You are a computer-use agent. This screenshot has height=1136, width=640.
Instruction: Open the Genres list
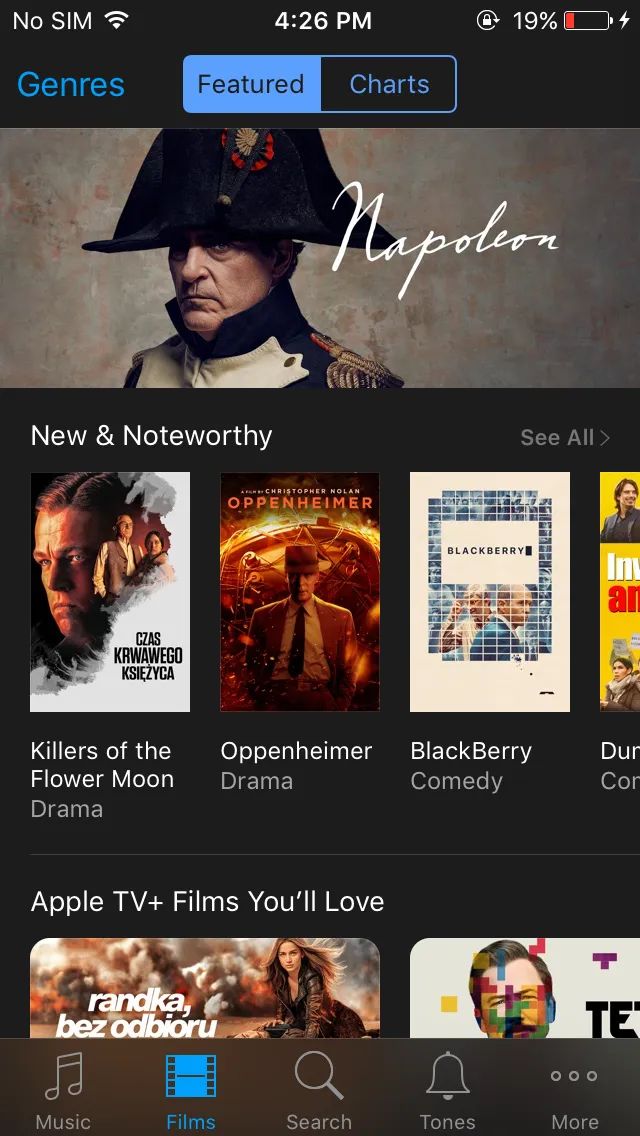(x=71, y=85)
